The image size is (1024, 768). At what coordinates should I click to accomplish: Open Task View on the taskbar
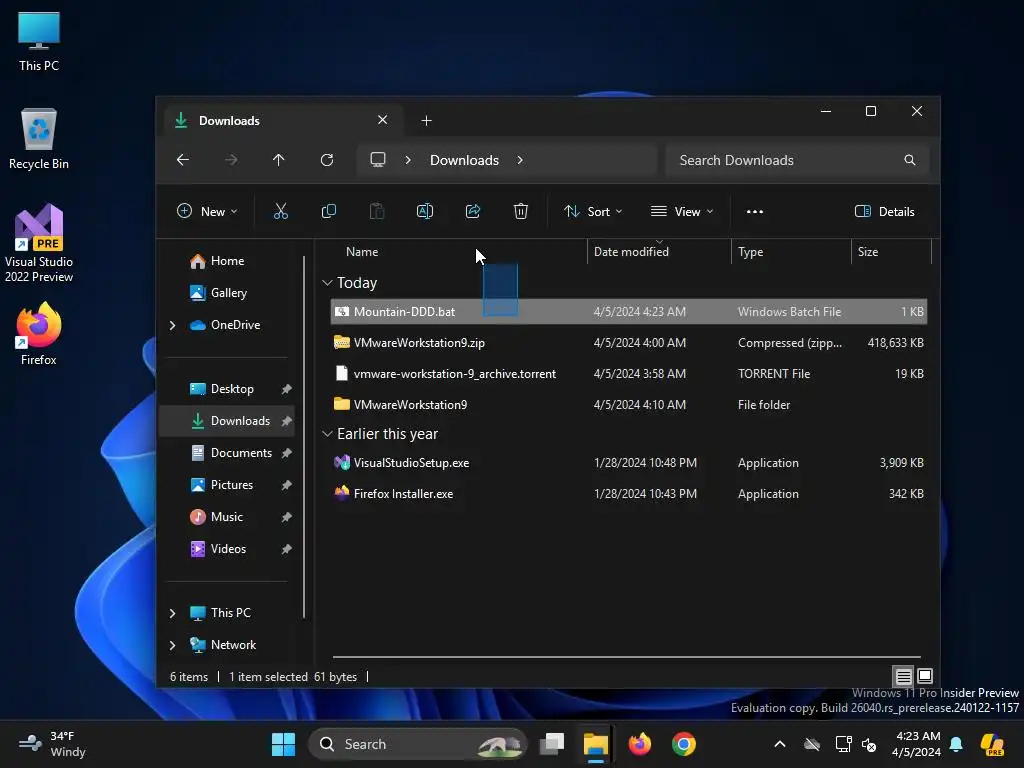[552, 744]
